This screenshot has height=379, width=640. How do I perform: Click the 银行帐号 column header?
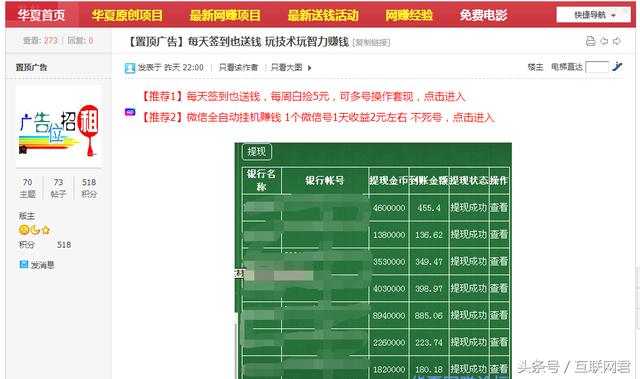(325, 180)
